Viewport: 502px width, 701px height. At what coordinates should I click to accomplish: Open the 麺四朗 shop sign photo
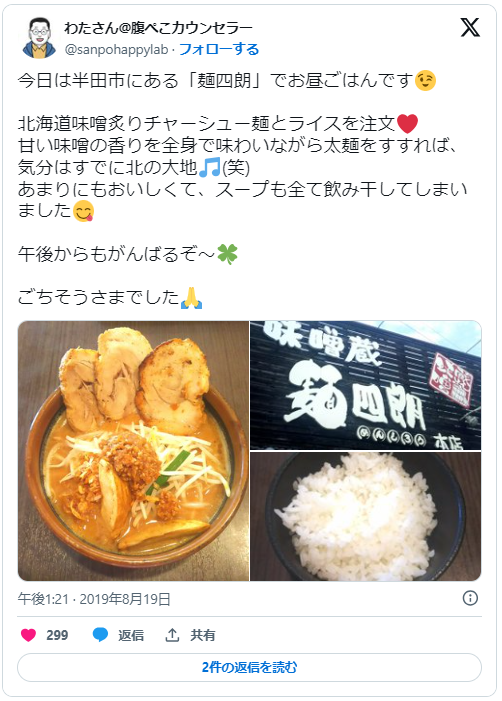[x=366, y=385]
